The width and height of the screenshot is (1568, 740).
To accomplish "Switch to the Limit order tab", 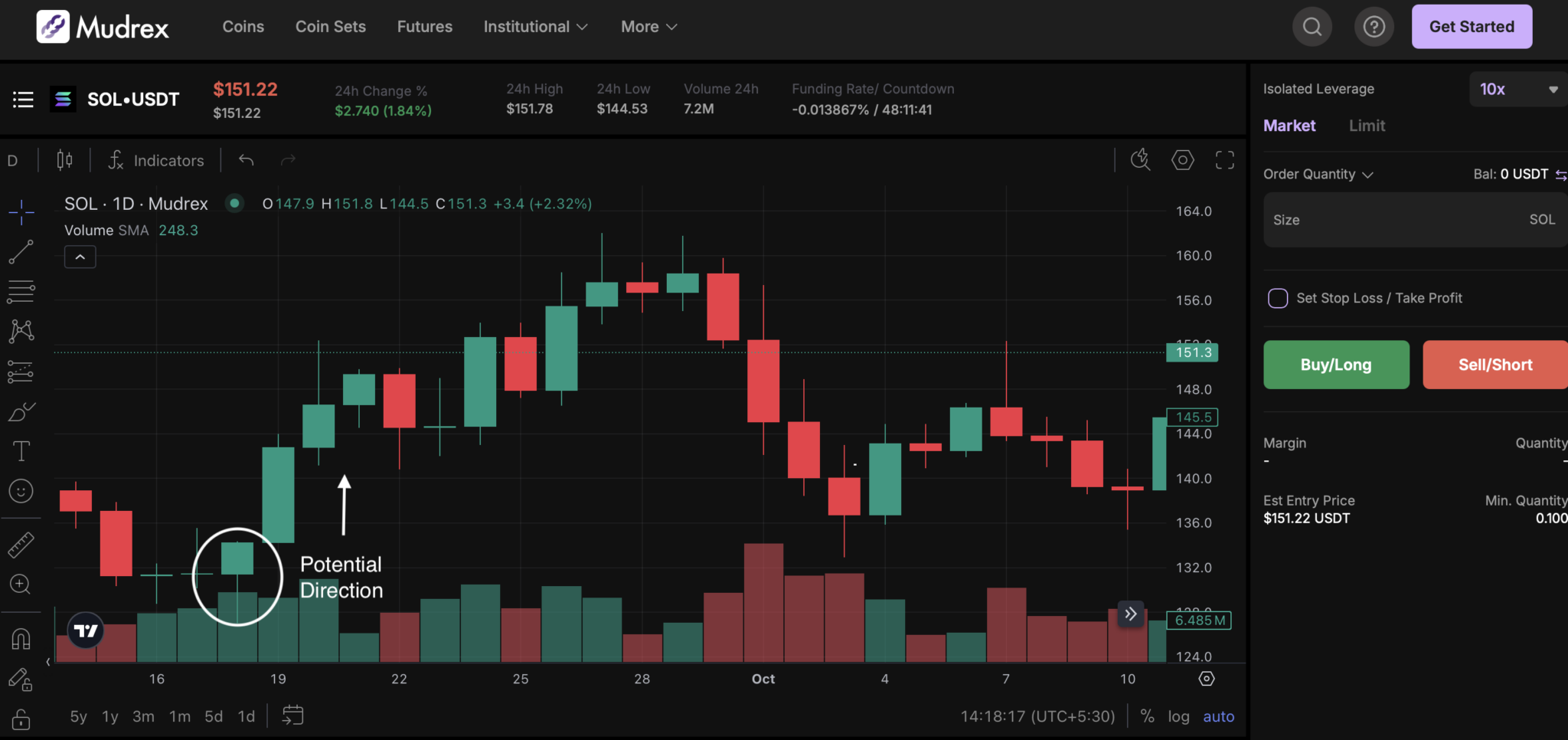I will point(1367,125).
